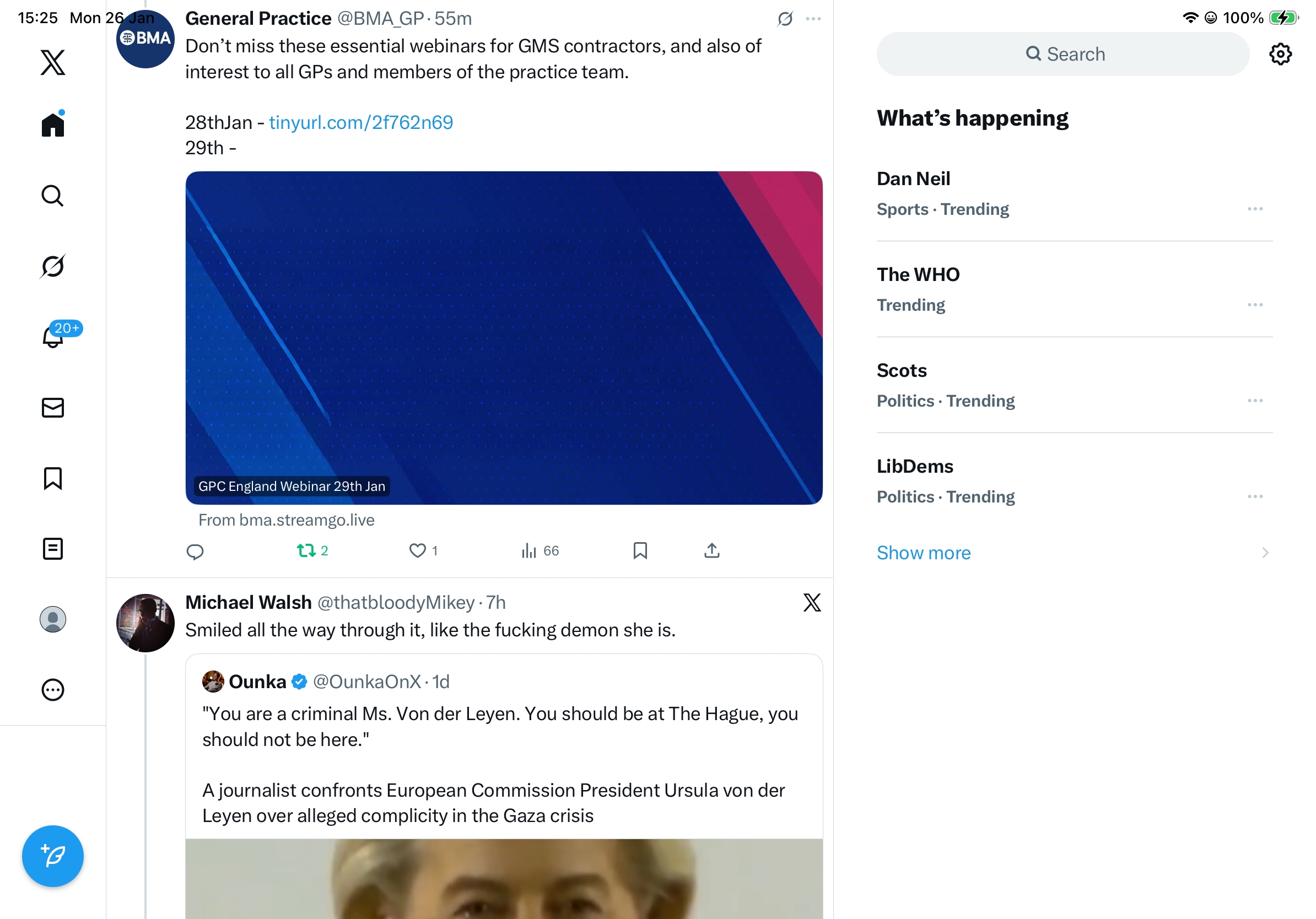Screen dimensions: 1316x919
Task: Expand options for LibDems trend
Action: point(1255,497)
